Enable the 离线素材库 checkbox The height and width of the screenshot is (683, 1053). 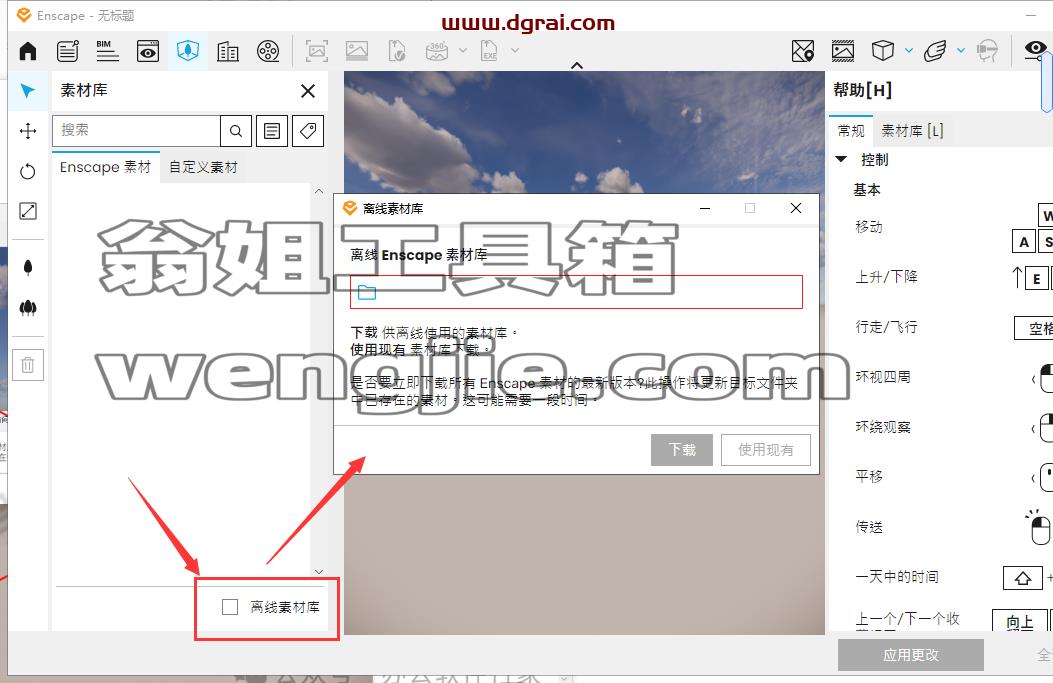click(230, 607)
